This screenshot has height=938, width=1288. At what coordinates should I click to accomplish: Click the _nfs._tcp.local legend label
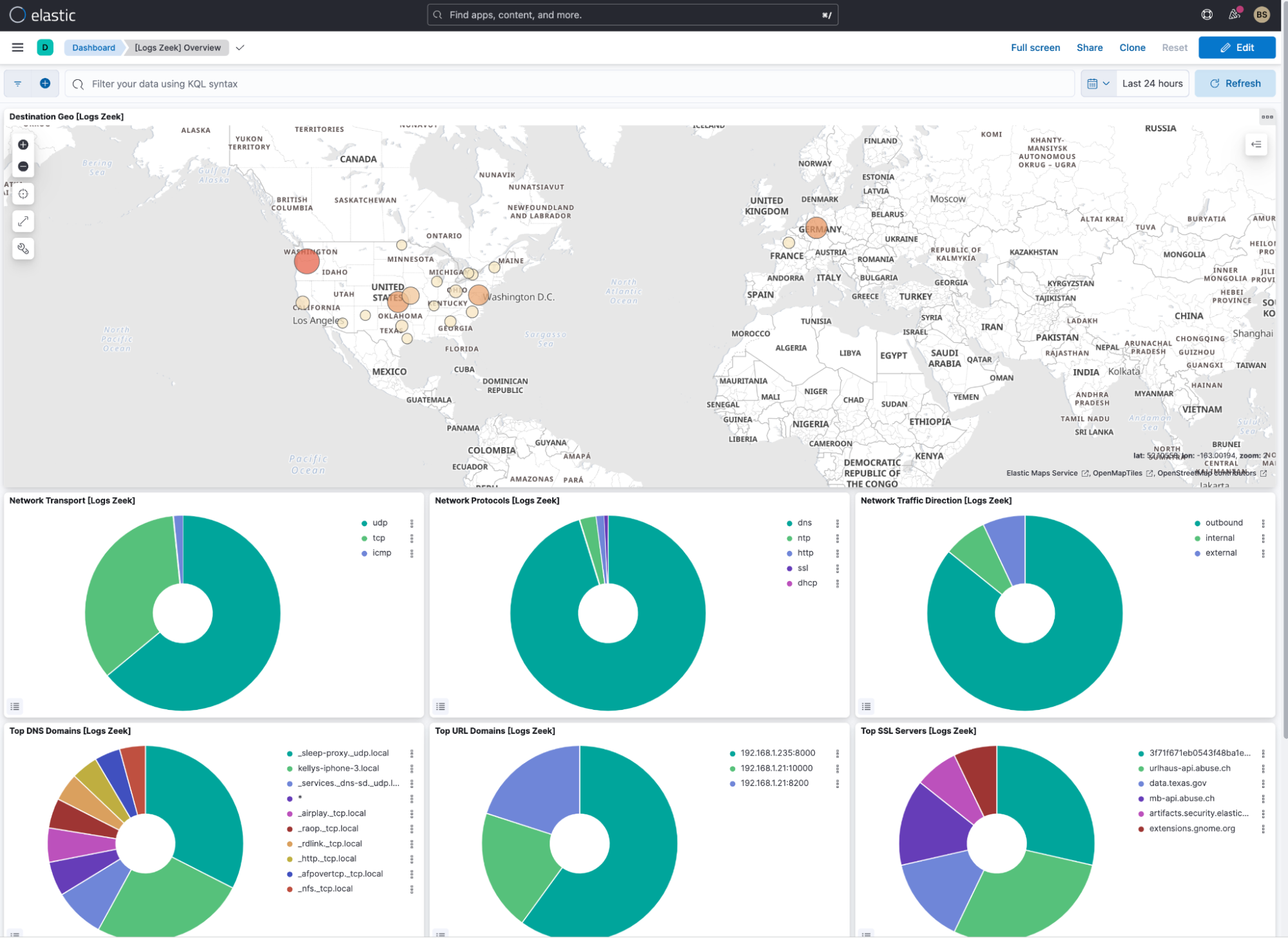(325, 889)
